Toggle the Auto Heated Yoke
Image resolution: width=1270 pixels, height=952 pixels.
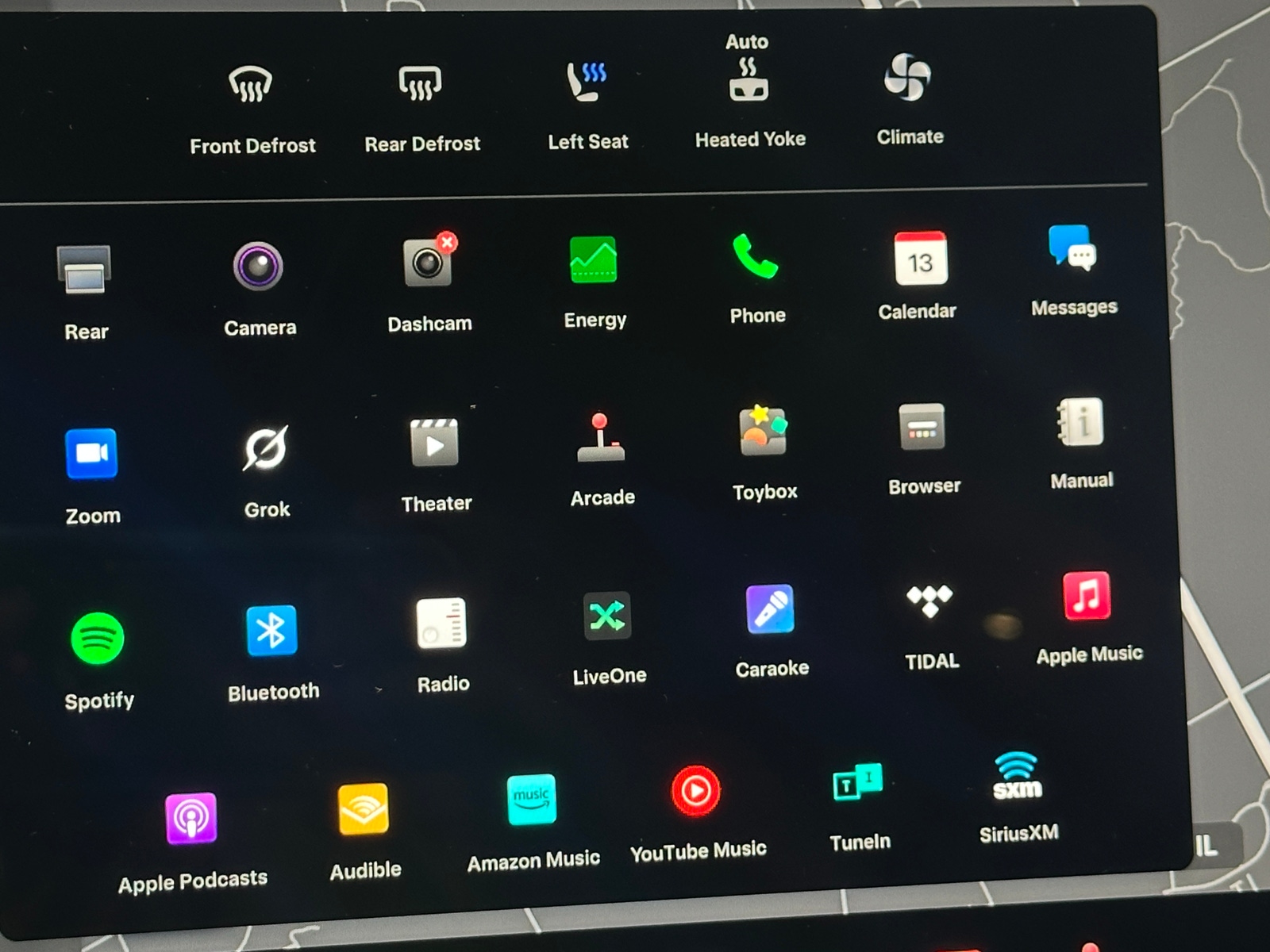click(748, 79)
